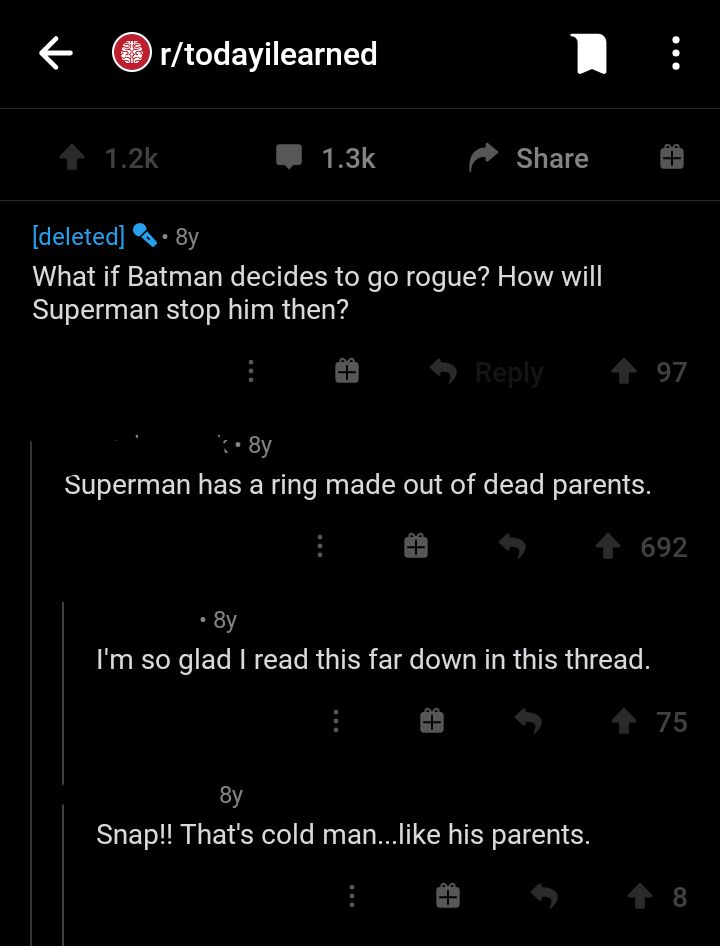Viewport: 720px width, 946px height.
Task: Give award to the post
Action: point(671,157)
